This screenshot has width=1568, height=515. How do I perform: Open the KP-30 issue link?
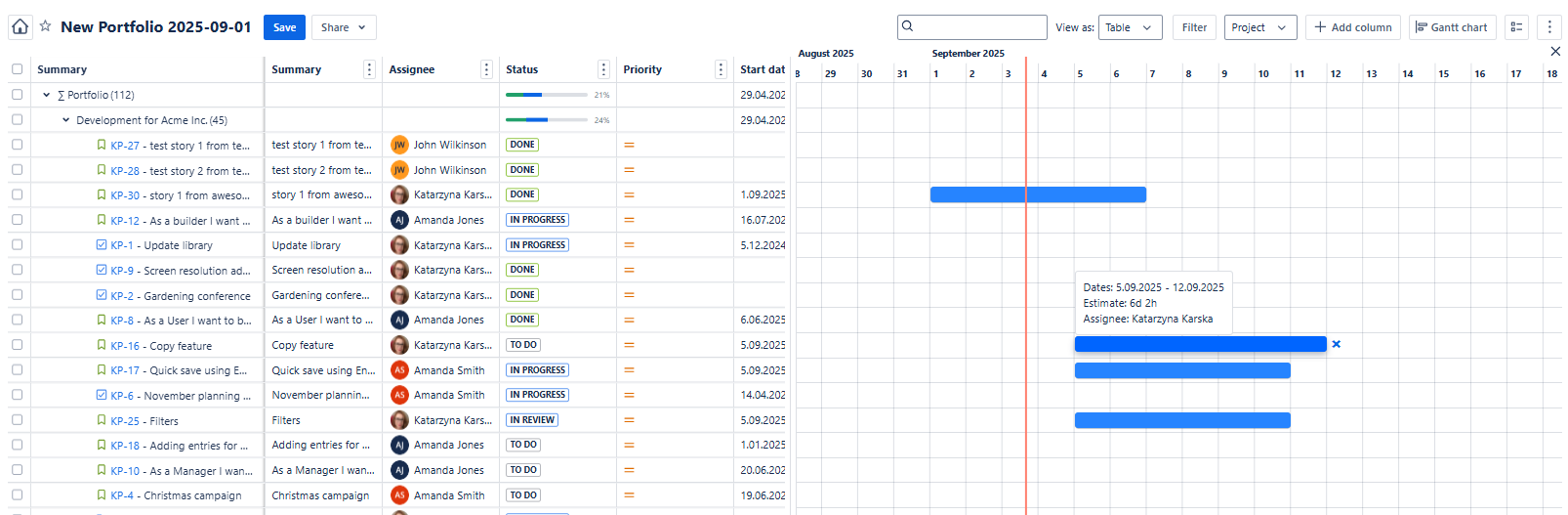click(x=125, y=195)
